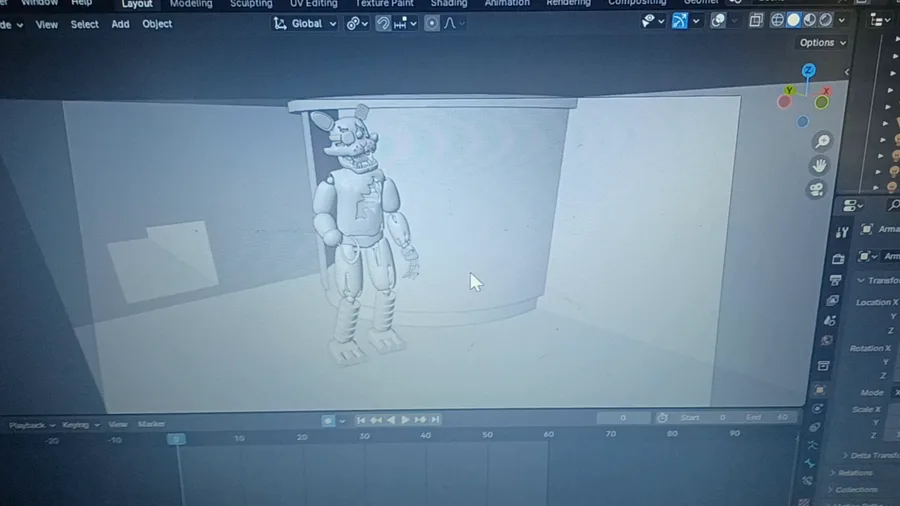
Task: Open the Tool properties tab icon
Action: coord(842,232)
